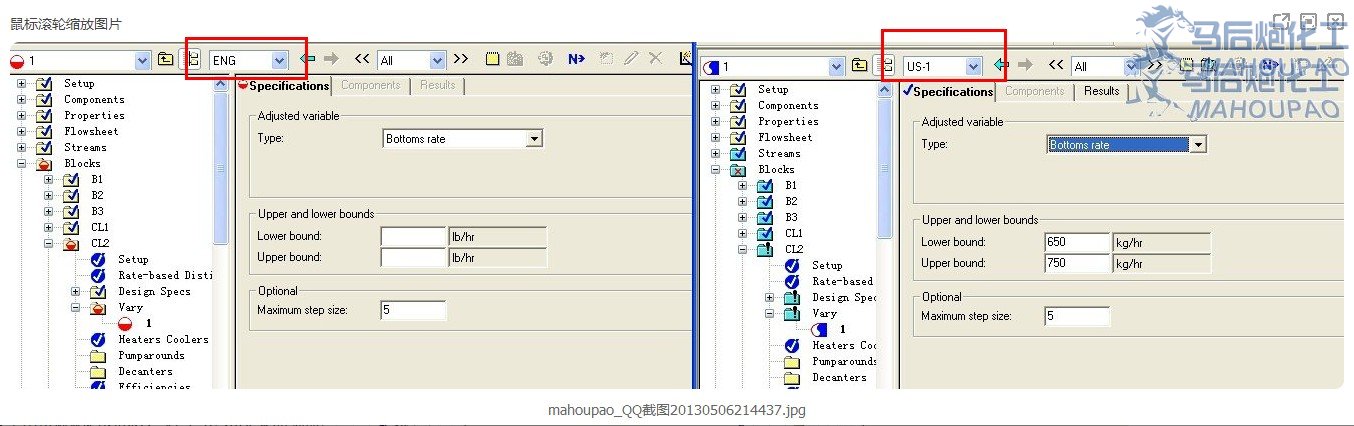This screenshot has height=426, width=1354.
Task: Select Vary item 1 in right tree
Action: pyautogui.click(x=842, y=330)
